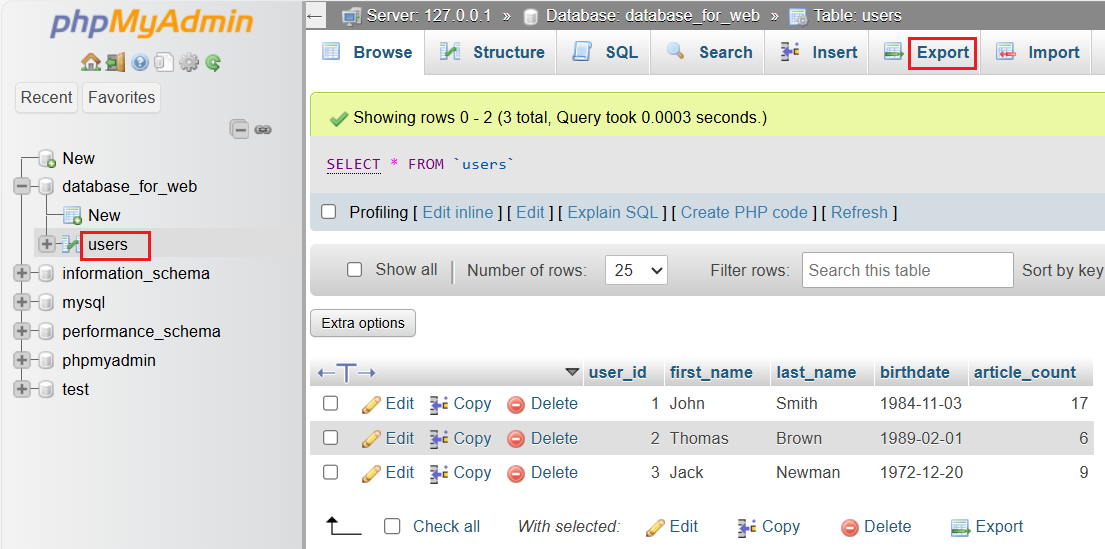The width and height of the screenshot is (1105, 549).
Task: Switch to the Browse tab
Action: [367, 53]
